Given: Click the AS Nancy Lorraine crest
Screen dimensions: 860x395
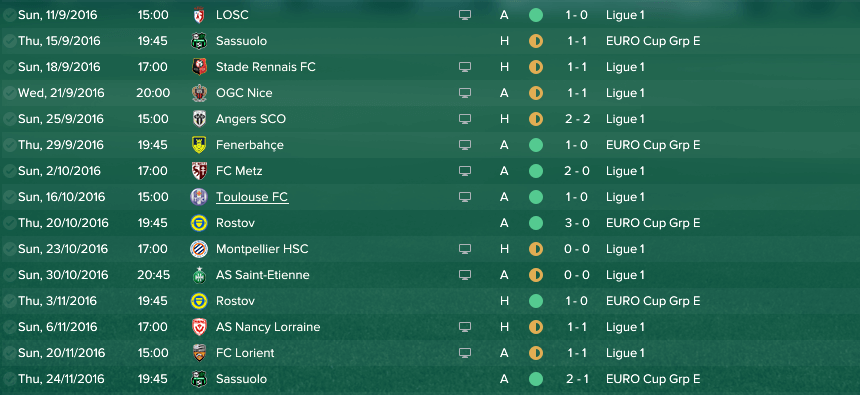Looking at the screenshot, I should [199, 327].
